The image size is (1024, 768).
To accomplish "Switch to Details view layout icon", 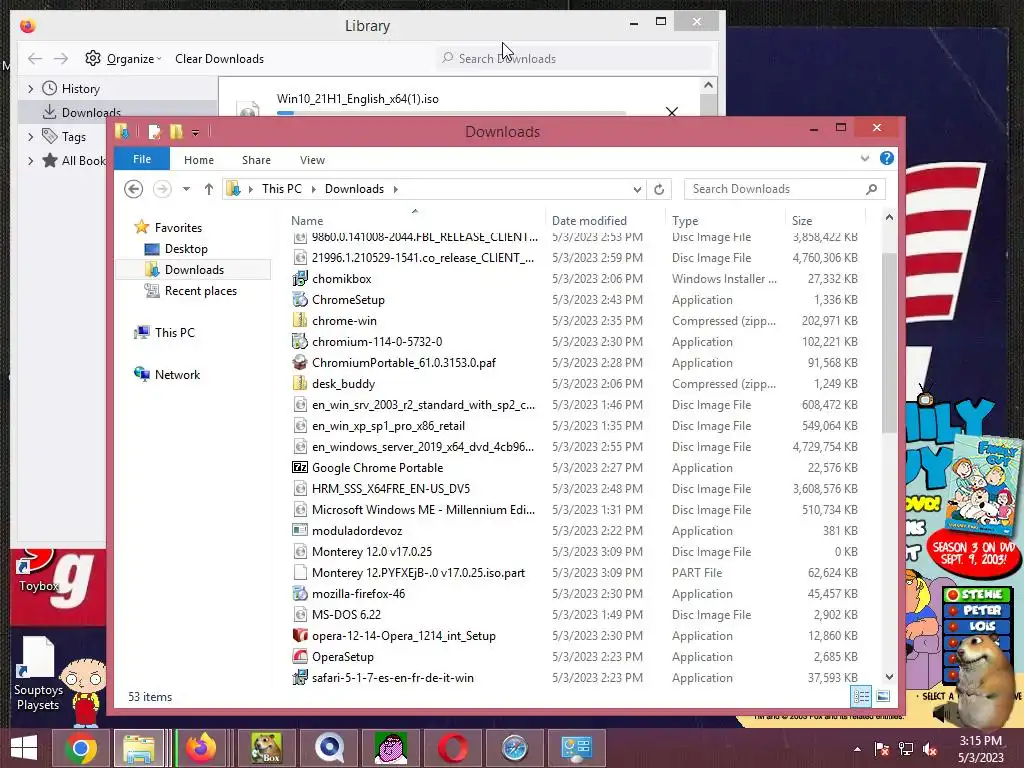I will tap(861, 696).
